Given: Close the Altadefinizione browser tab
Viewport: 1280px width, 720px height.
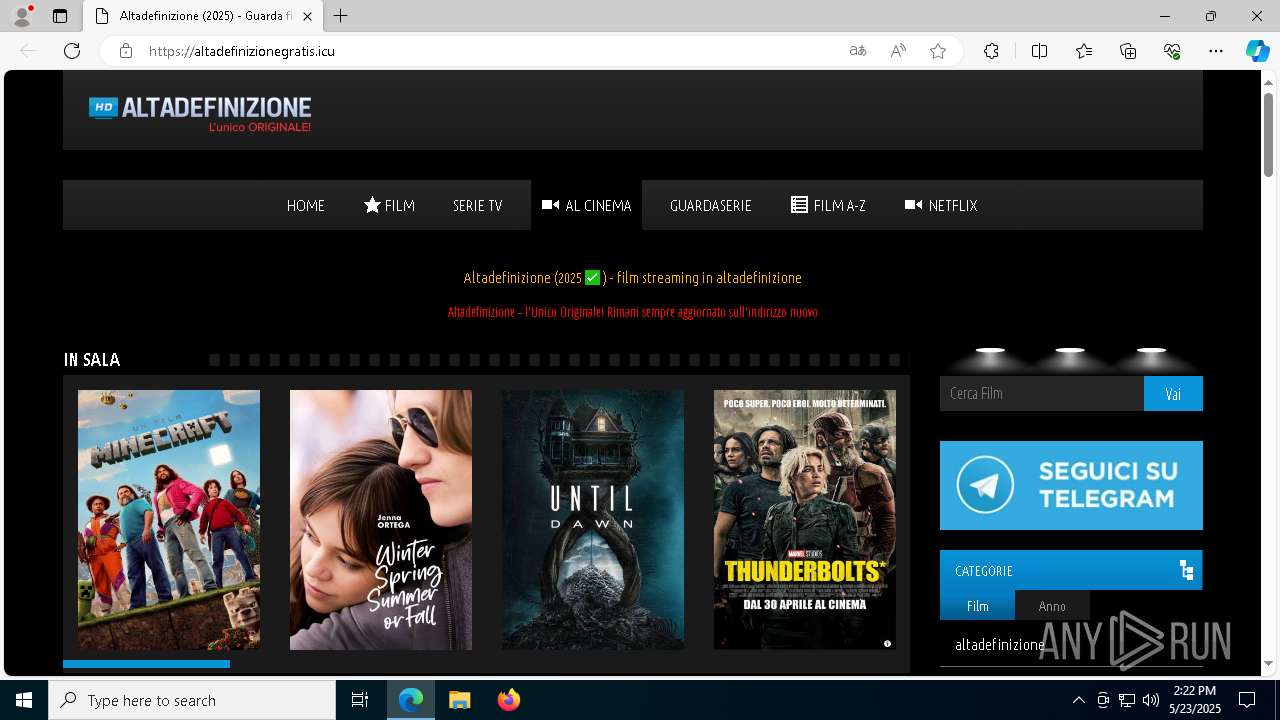Looking at the screenshot, I should [308, 16].
